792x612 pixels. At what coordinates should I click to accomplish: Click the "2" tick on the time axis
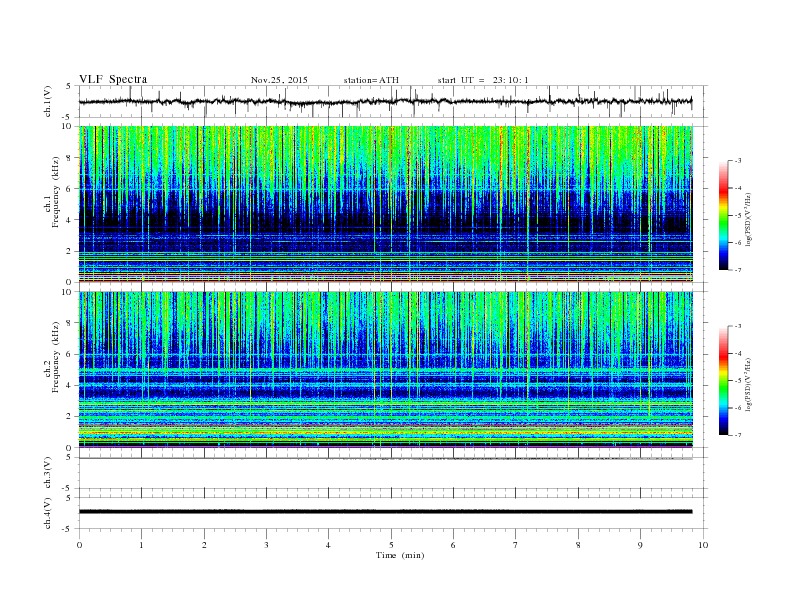204,545
